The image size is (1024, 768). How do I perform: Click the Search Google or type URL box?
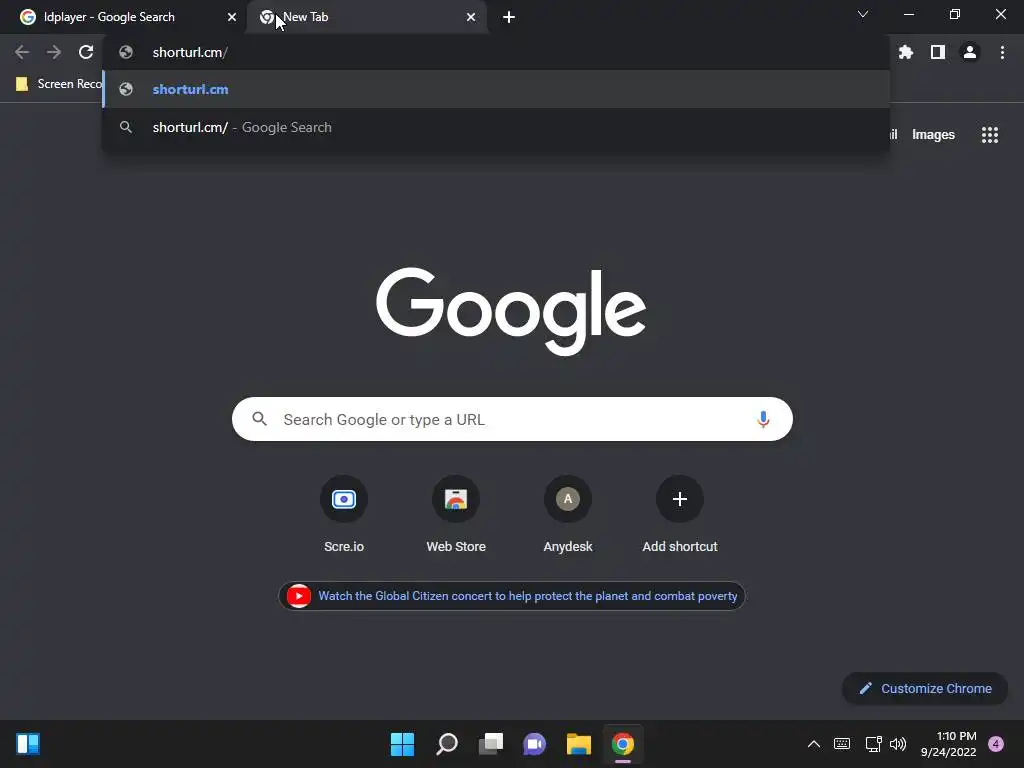point(512,419)
